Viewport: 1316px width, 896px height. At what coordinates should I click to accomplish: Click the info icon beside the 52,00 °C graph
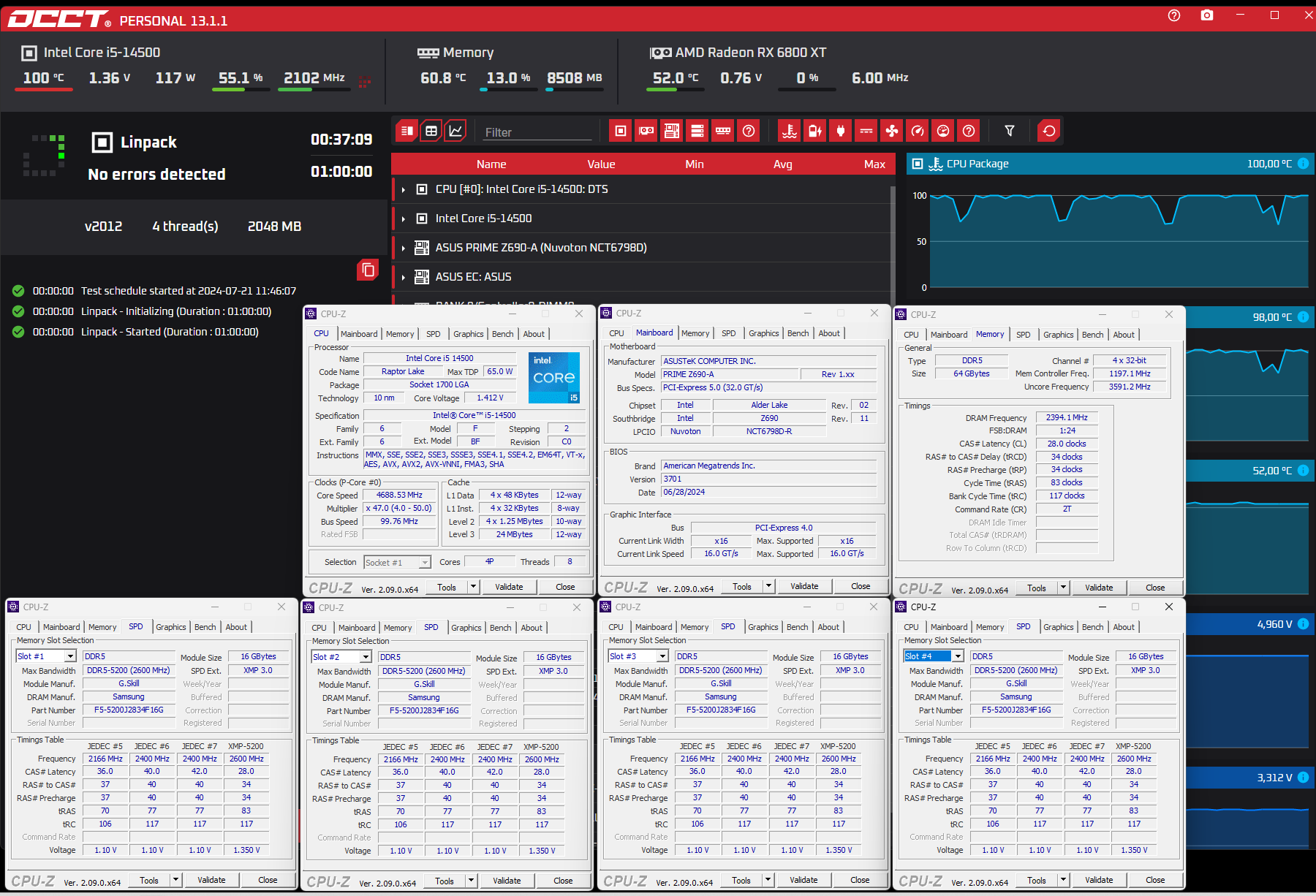click(x=1303, y=471)
